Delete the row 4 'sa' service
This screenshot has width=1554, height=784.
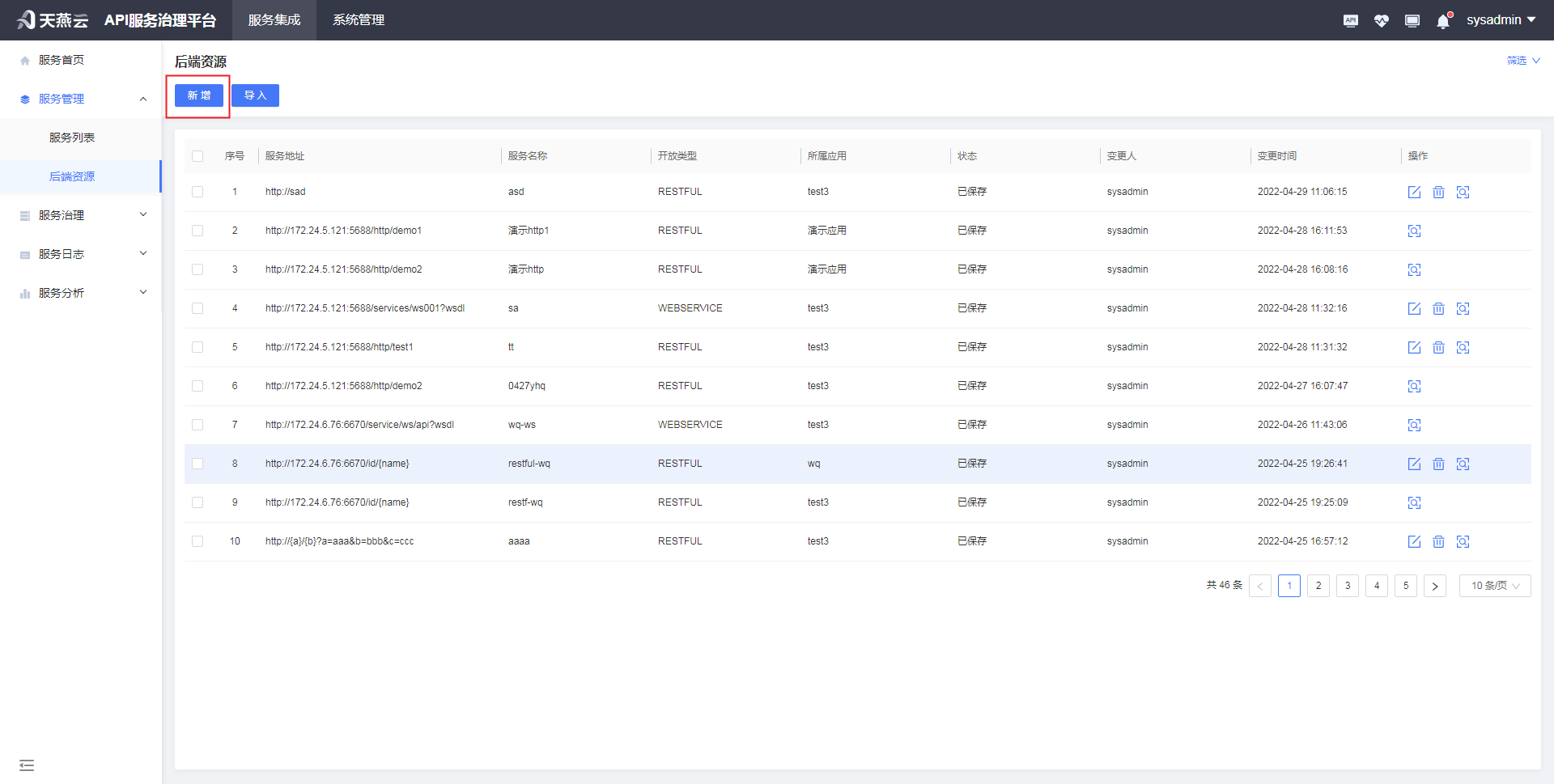tap(1438, 308)
